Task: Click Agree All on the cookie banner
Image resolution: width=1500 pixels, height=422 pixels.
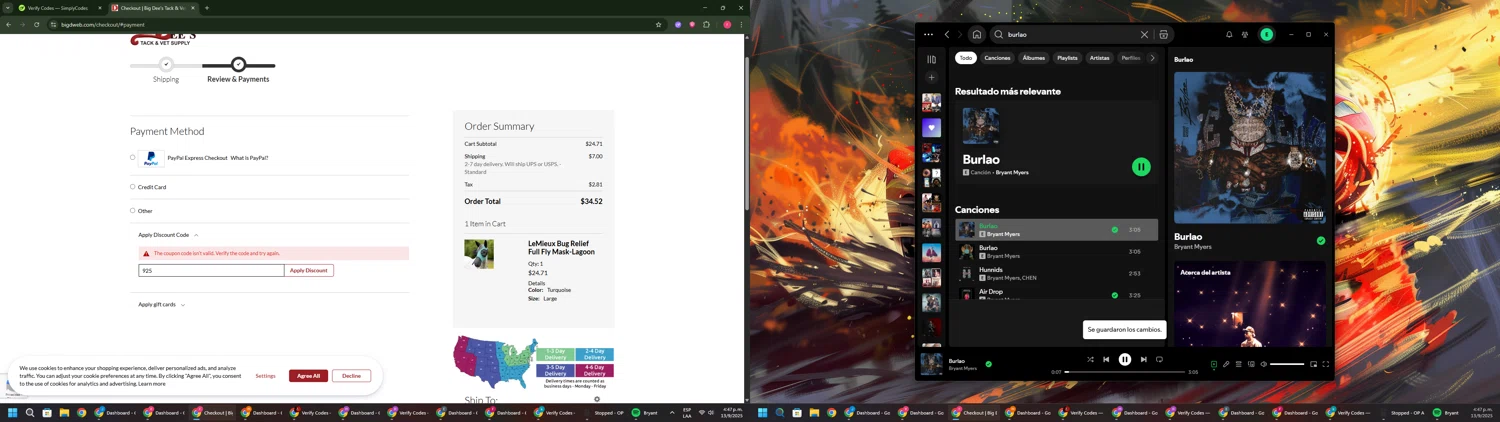Action: [x=308, y=376]
